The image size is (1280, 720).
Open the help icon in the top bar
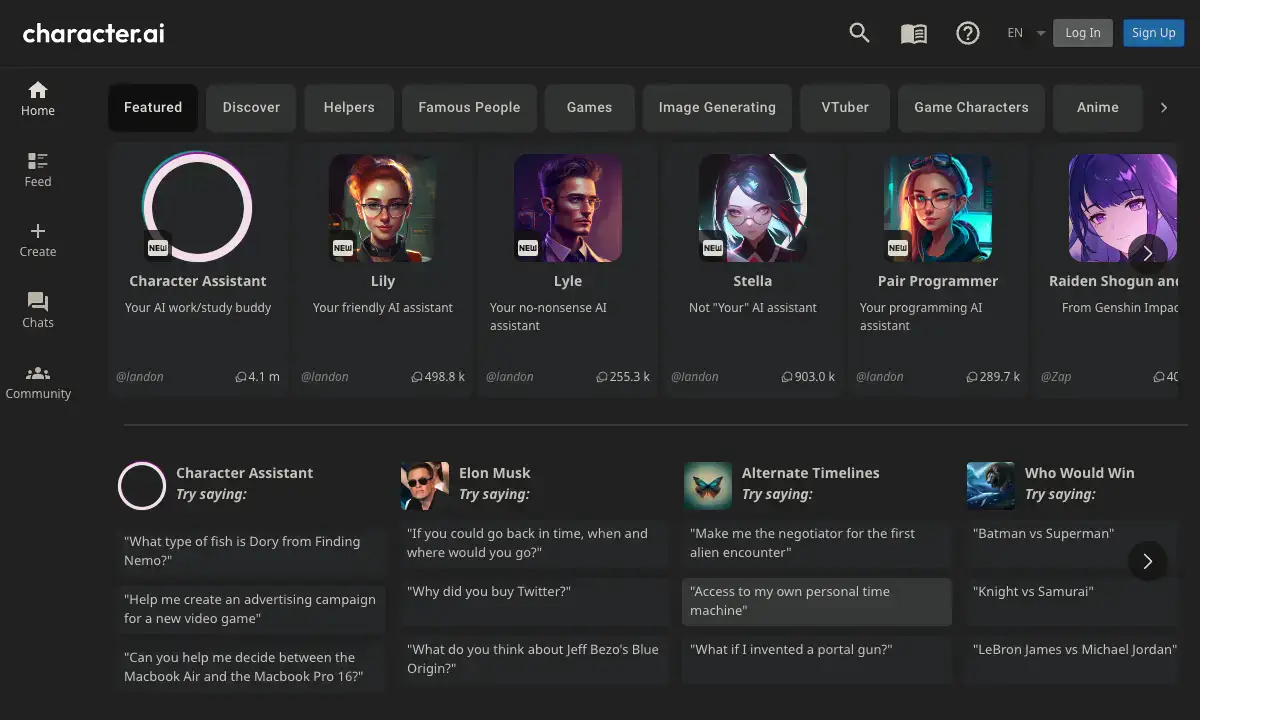[967, 33]
